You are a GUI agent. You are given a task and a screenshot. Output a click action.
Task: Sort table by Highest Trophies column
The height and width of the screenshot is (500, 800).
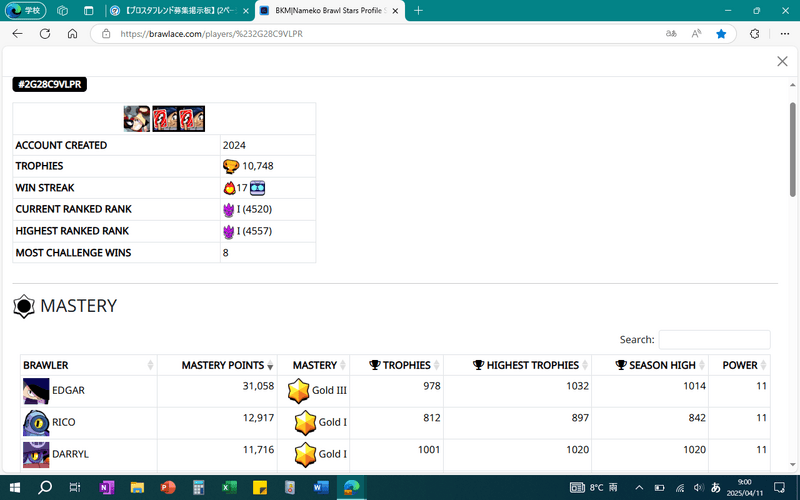(x=518, y=365)
